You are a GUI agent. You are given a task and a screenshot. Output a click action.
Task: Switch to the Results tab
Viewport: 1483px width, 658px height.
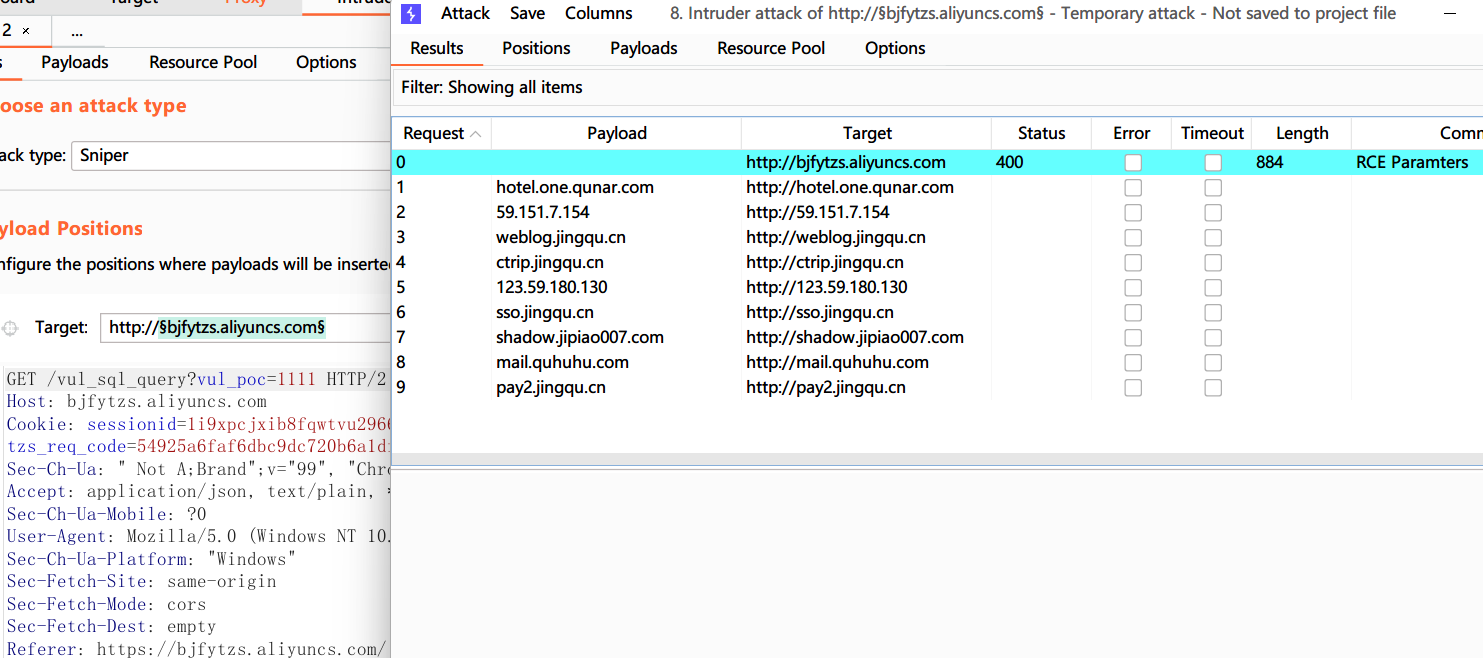click(x=437, y=48)
